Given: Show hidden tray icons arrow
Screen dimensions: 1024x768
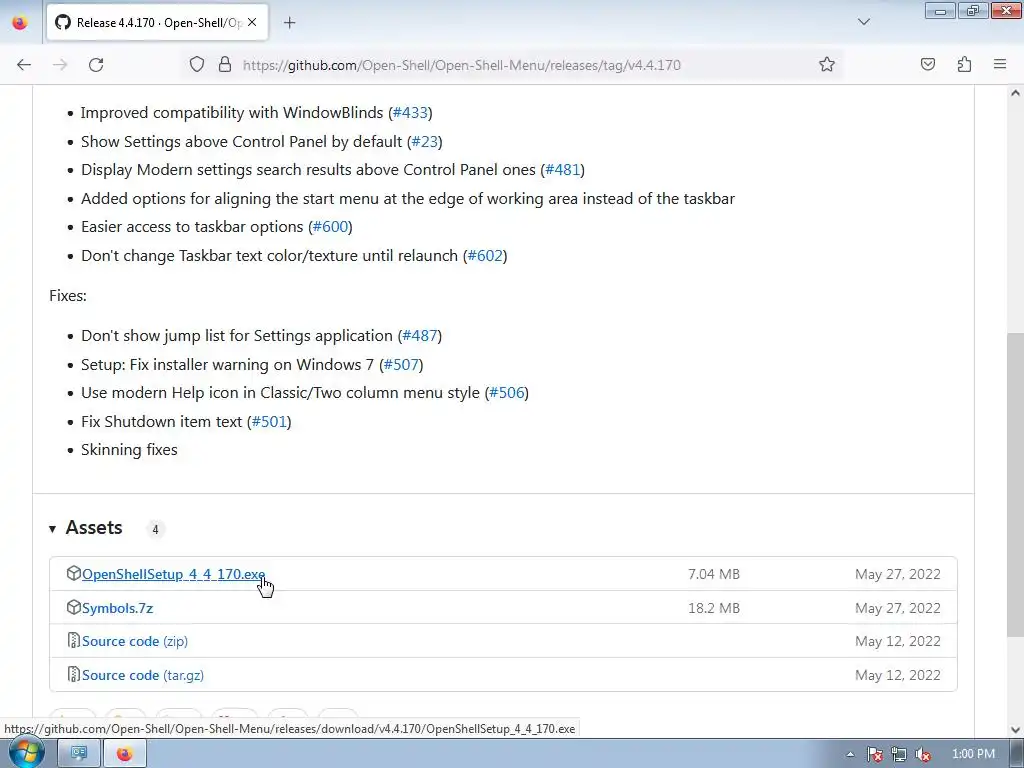Looking at the screenshot, I should (850, 754).
